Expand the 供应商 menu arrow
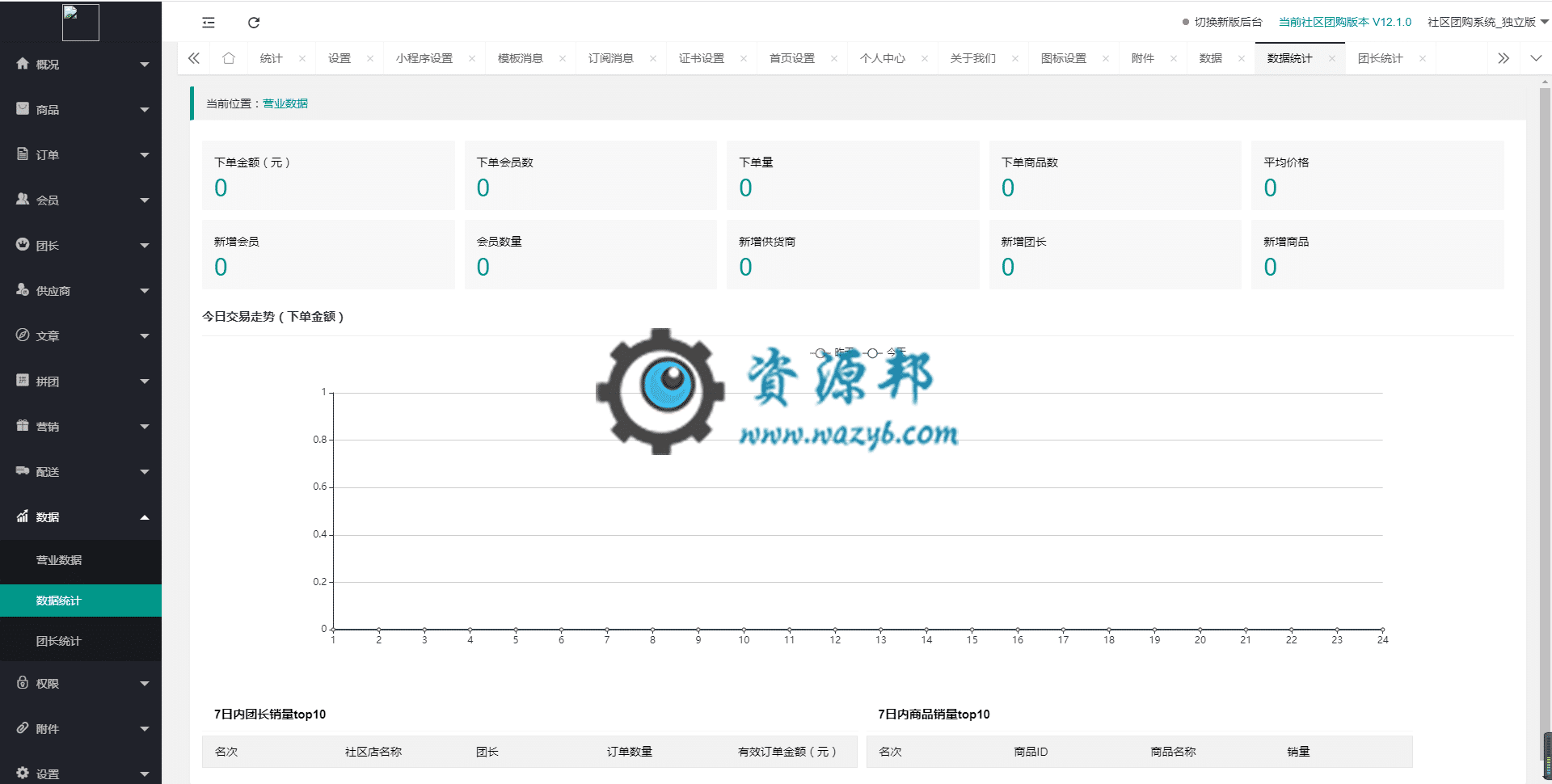1552x784 pixels. click(x=145, y=291)
